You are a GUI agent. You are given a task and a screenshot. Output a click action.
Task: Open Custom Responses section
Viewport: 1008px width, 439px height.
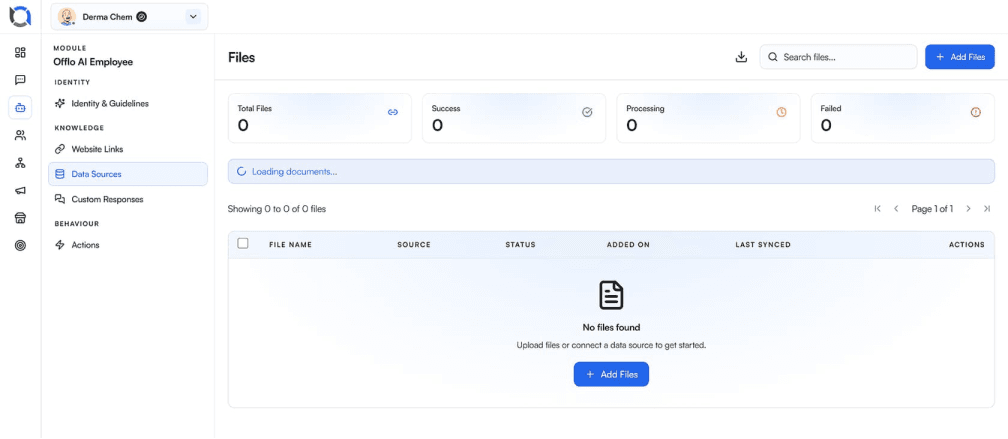point(128,199)
